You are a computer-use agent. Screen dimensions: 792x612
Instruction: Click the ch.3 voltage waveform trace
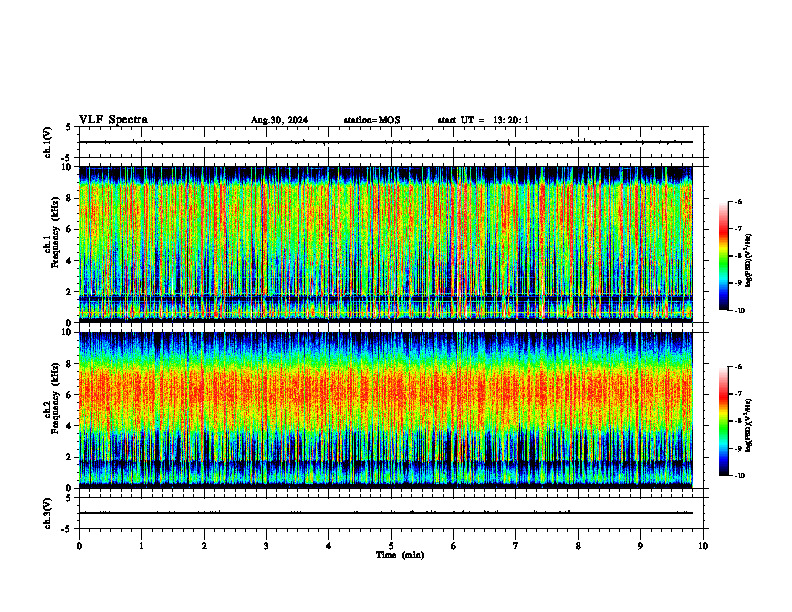pyautogui.click(x=386, y=513)
